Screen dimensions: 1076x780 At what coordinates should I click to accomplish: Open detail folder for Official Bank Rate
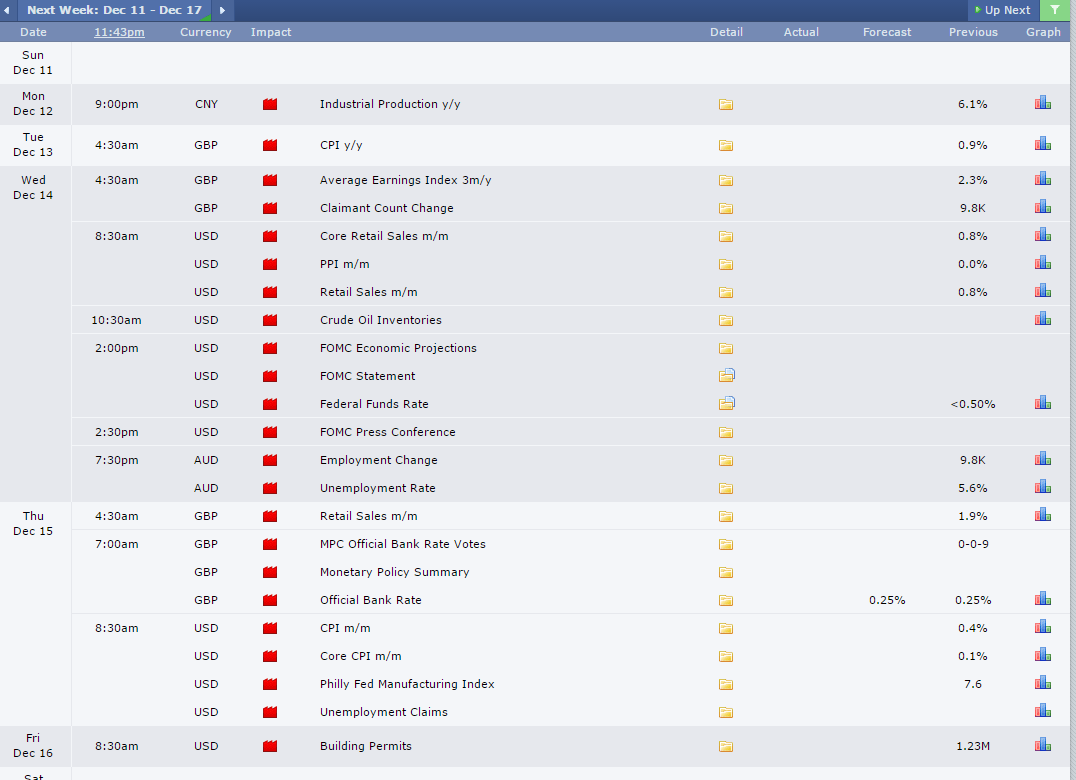tap(726, 600)
